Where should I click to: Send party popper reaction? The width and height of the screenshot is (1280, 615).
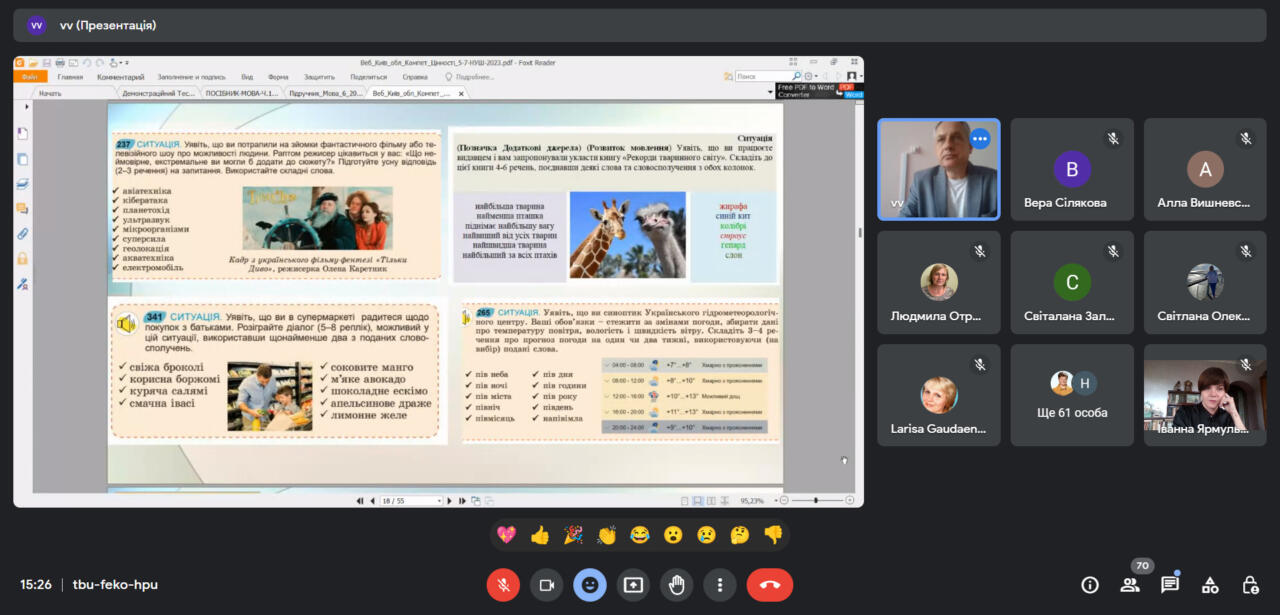click(573, 535)
